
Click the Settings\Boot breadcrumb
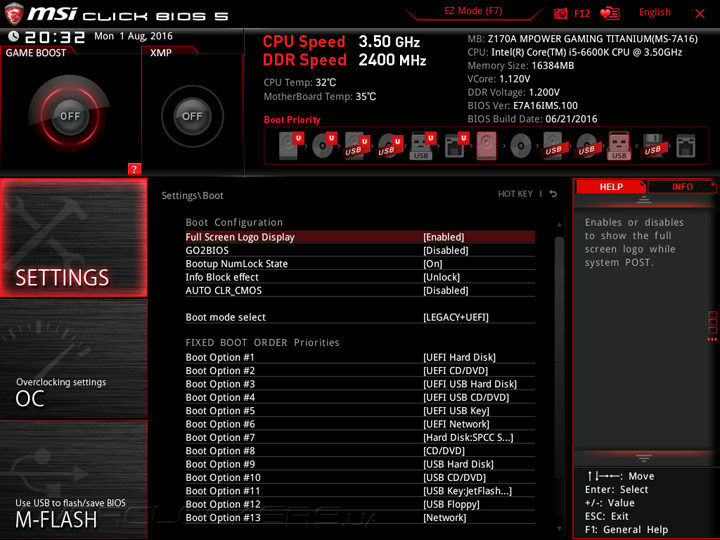point(192,196)
